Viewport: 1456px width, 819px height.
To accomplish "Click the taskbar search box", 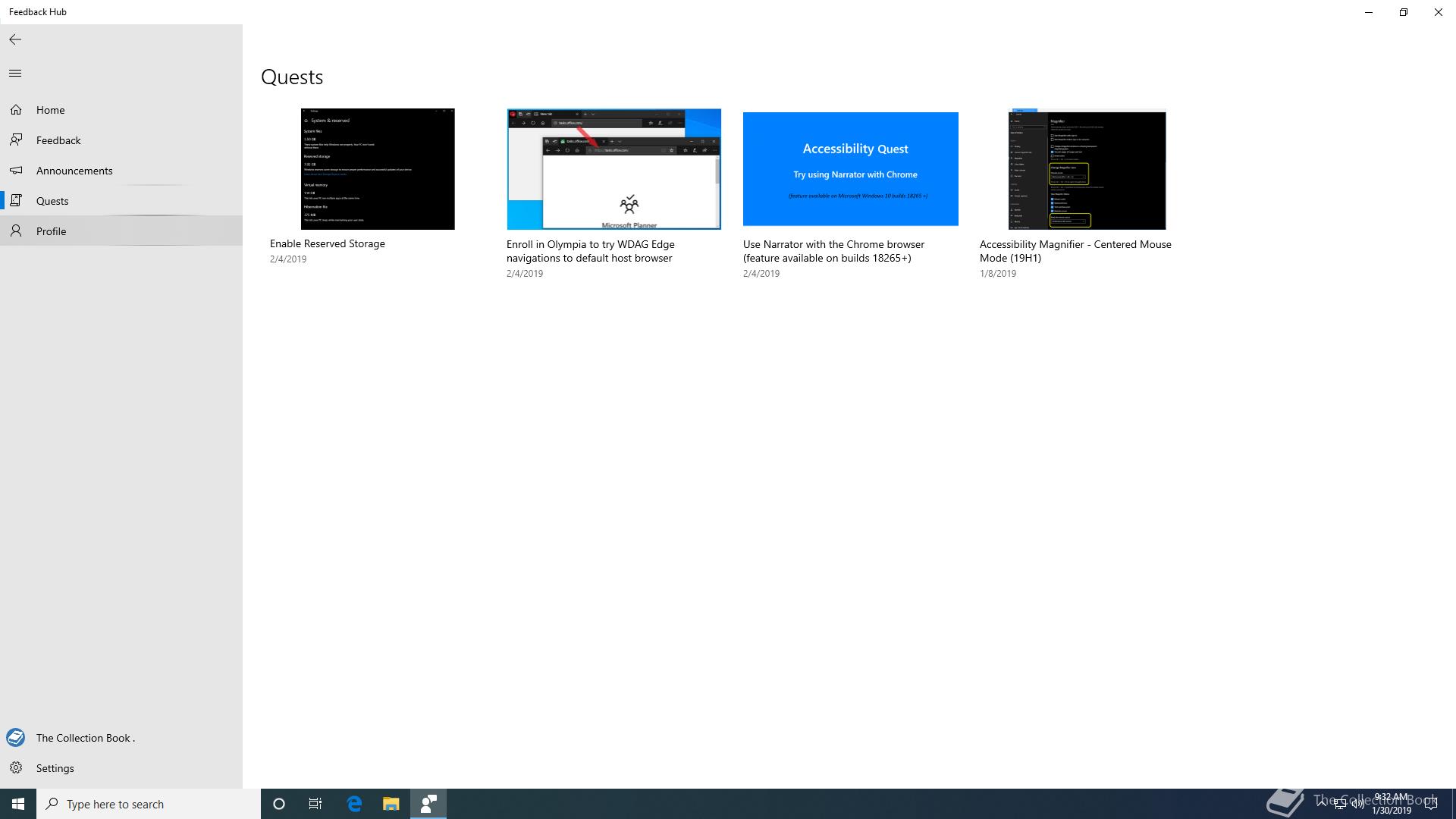I will click(149, 804).
